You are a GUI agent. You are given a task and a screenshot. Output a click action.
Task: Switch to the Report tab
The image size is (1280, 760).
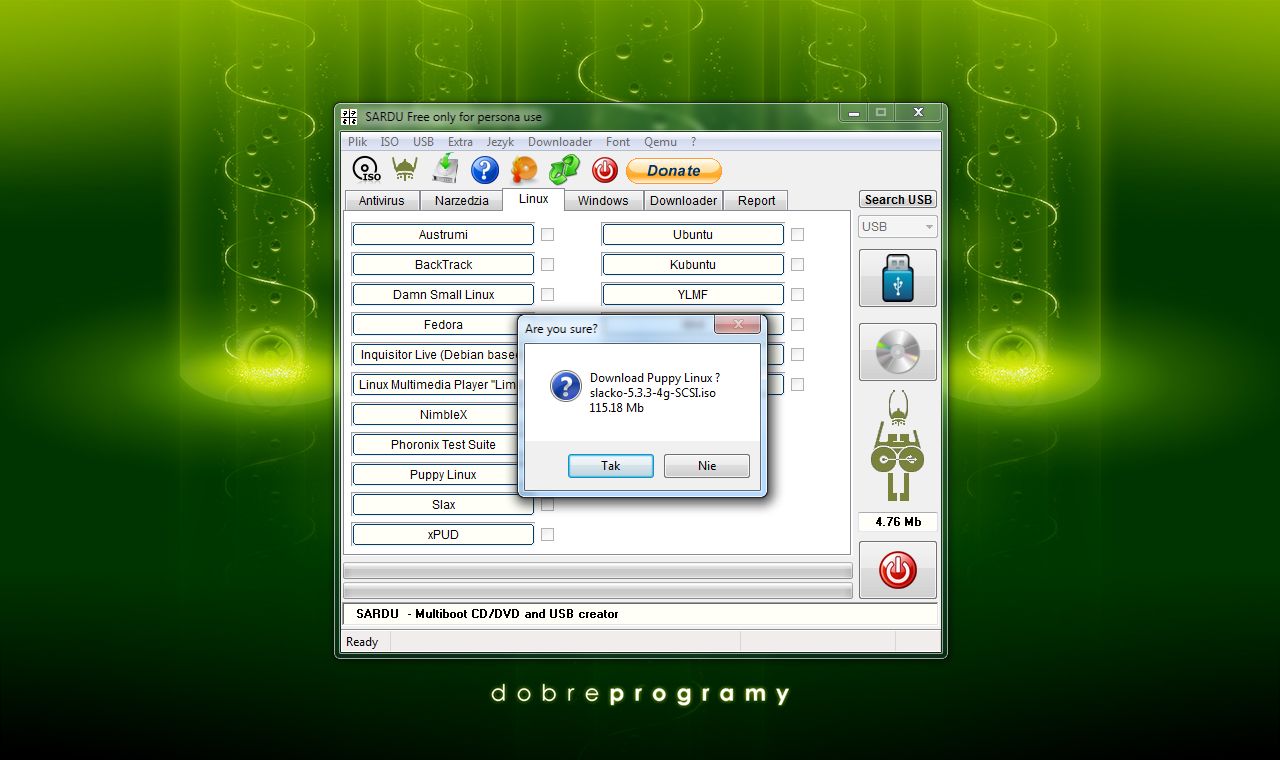(x=757, y=200)
